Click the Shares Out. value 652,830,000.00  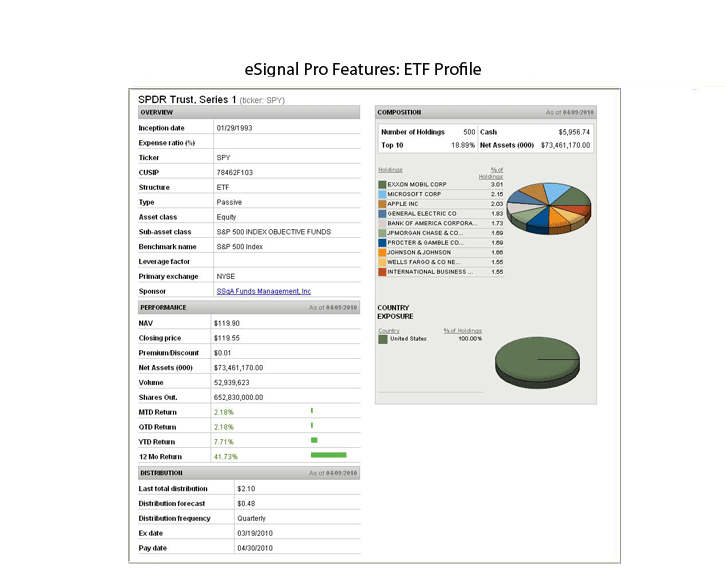(239, 397)
